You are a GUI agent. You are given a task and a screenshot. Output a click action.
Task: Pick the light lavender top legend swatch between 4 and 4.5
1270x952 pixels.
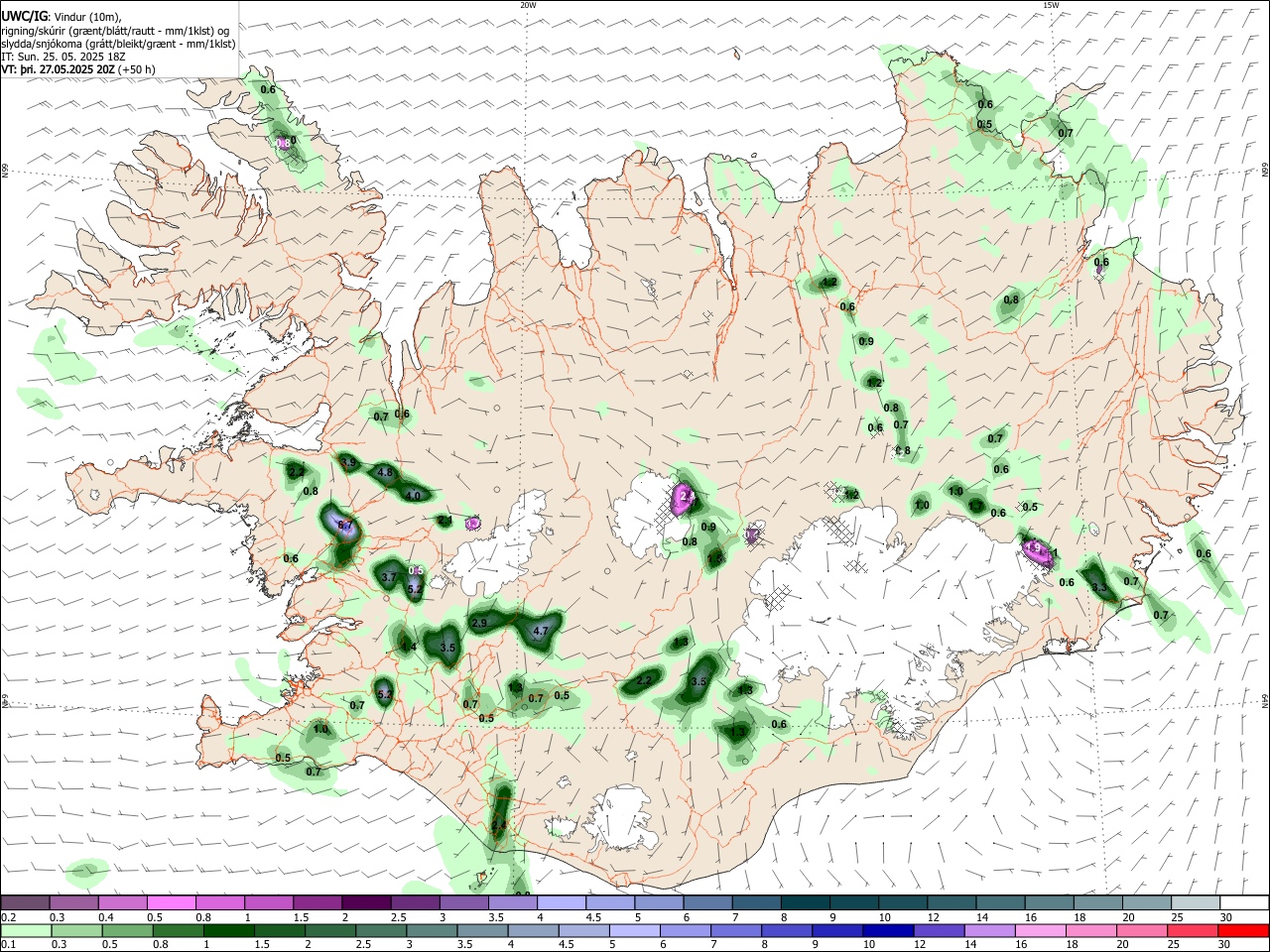[x=561, y=902]
